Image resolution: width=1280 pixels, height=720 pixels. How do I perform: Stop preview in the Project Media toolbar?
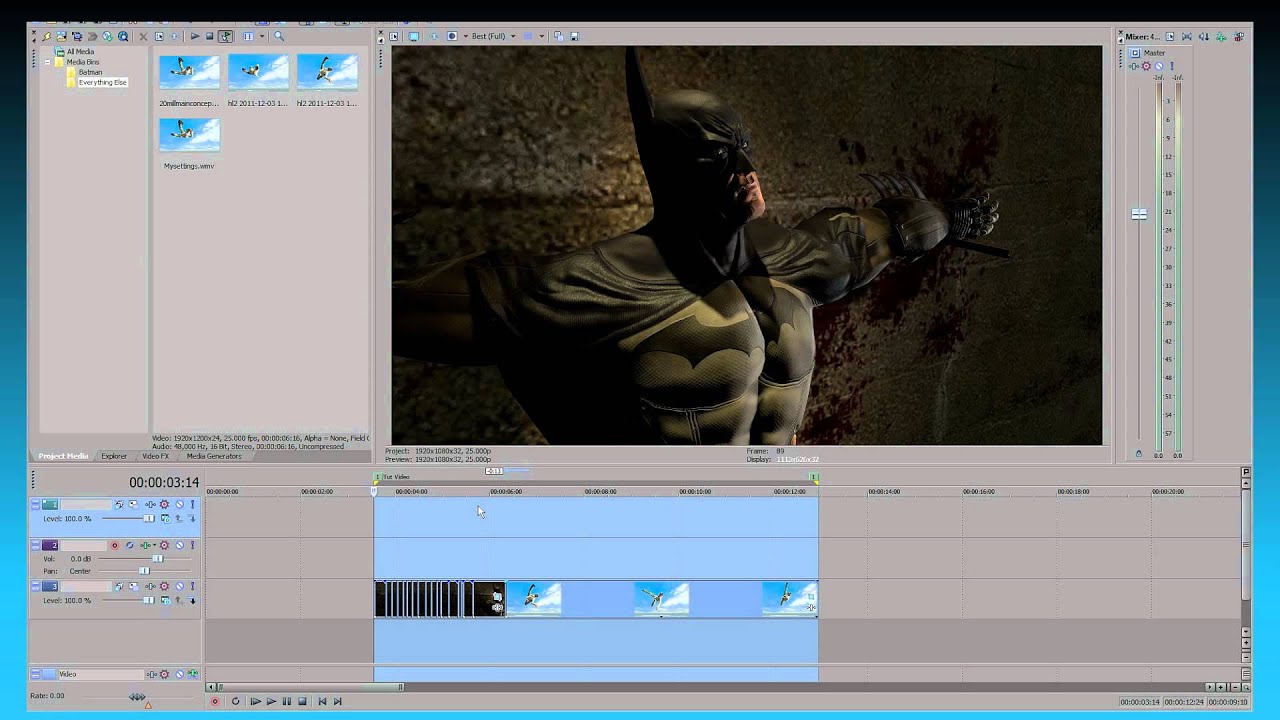209,36
